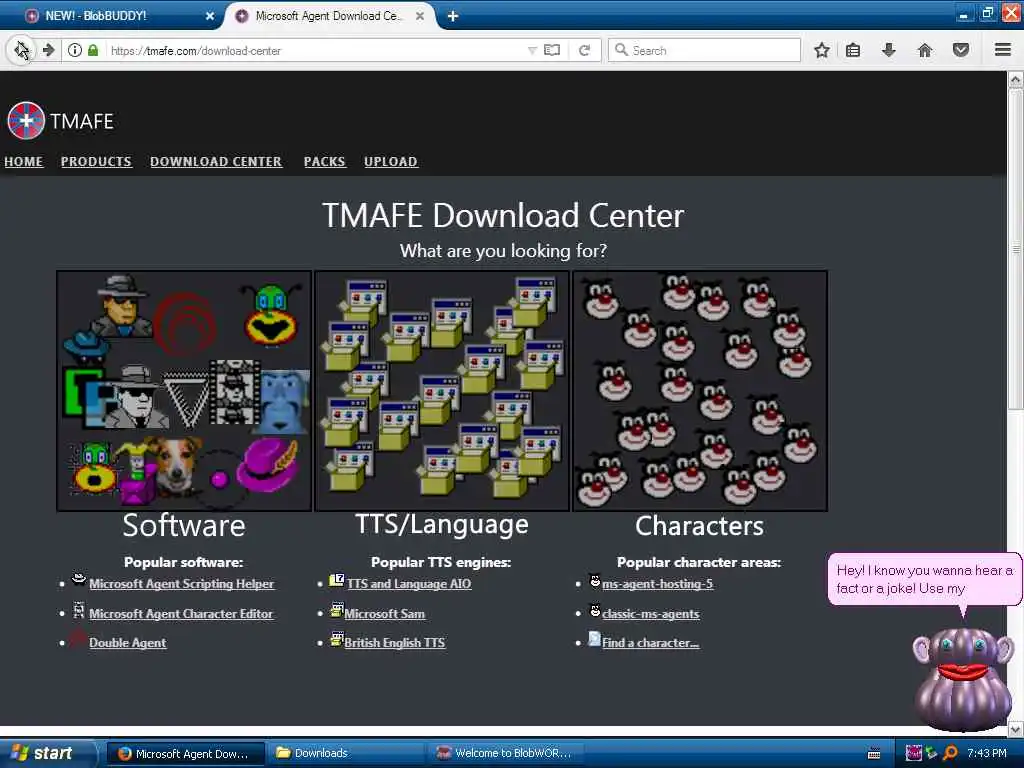Click the red Double Agent icon
Viewport: 1024px width, 768px height.
coord(78,639)
